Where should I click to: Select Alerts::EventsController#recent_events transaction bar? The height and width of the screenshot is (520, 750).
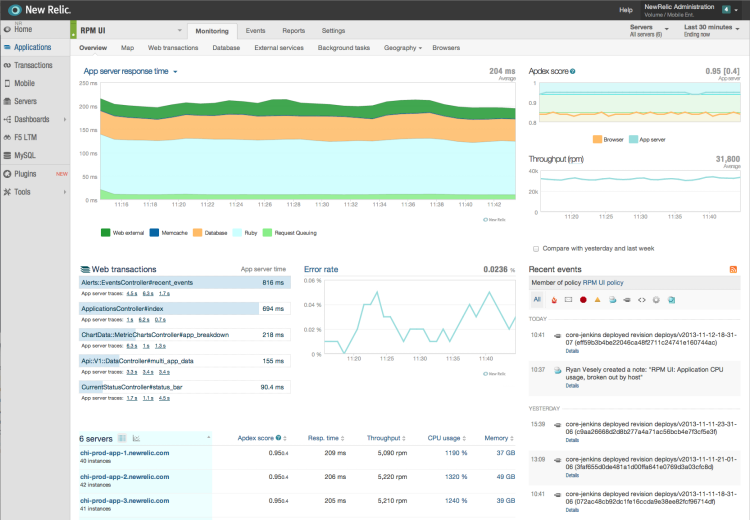[x=185, y=283]
